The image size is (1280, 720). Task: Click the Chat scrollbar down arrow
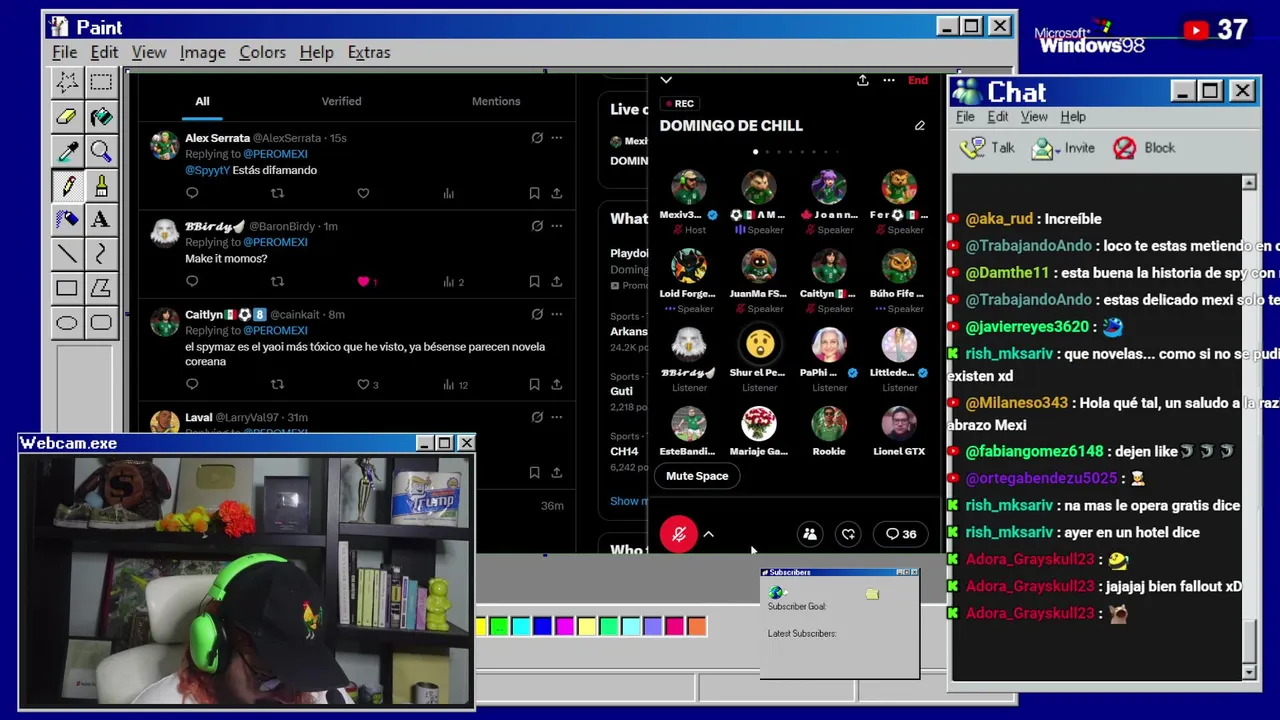[1249, 673]
